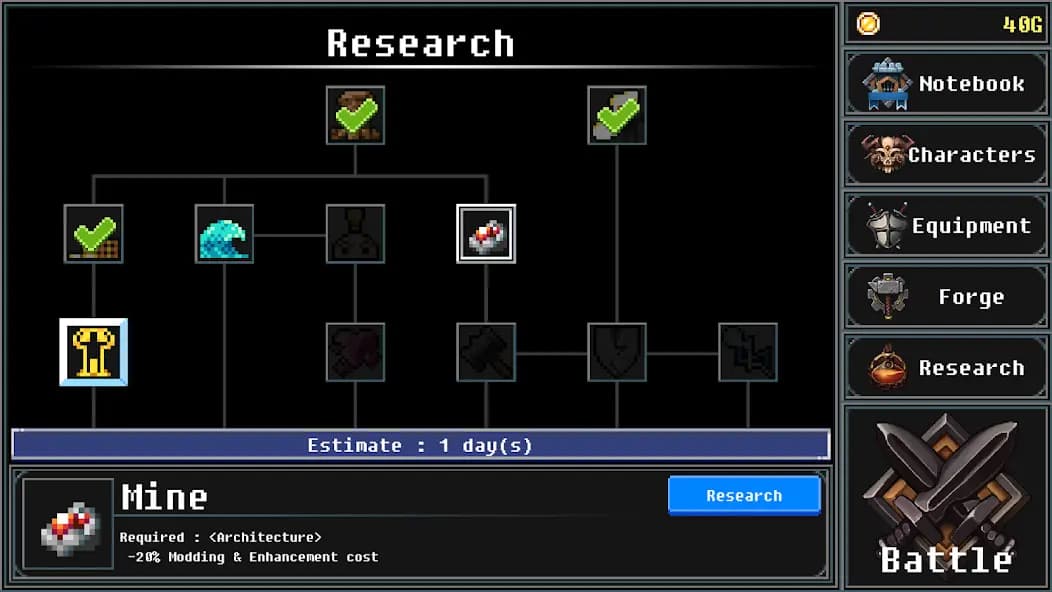This screenshot has width=1052, height=592.
Task: Select the highlighted Mine research node
Action: click(486, 234)
